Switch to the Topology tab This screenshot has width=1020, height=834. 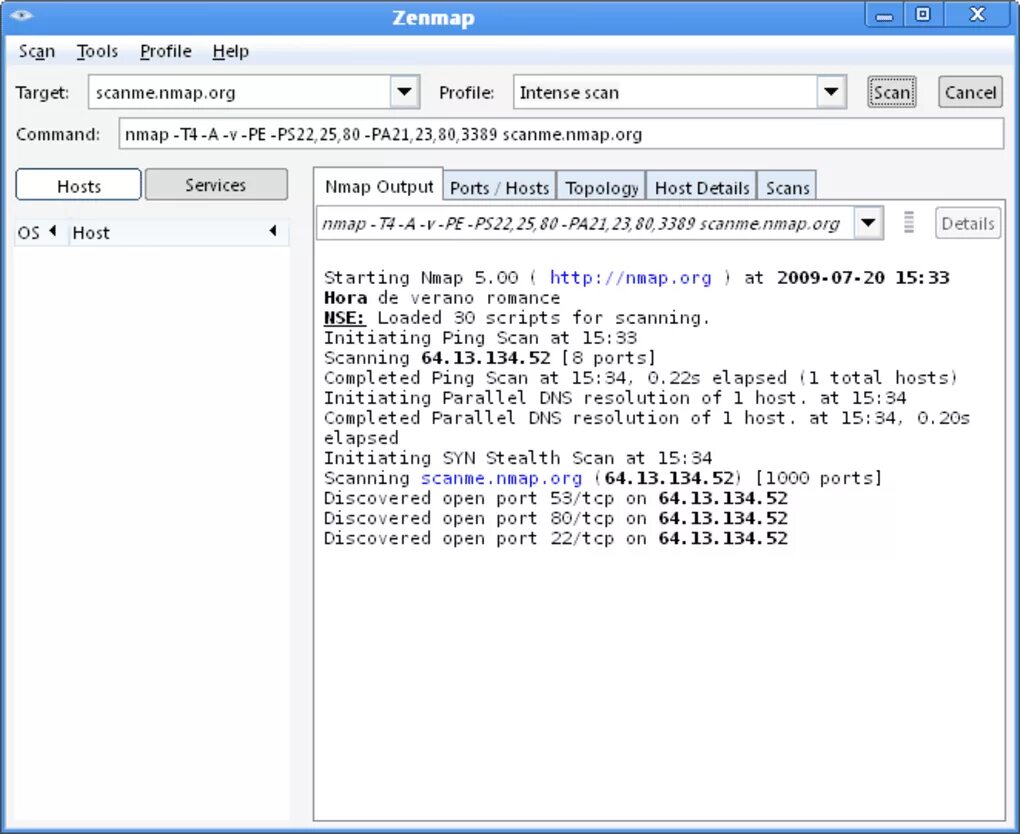click(601, 187)
